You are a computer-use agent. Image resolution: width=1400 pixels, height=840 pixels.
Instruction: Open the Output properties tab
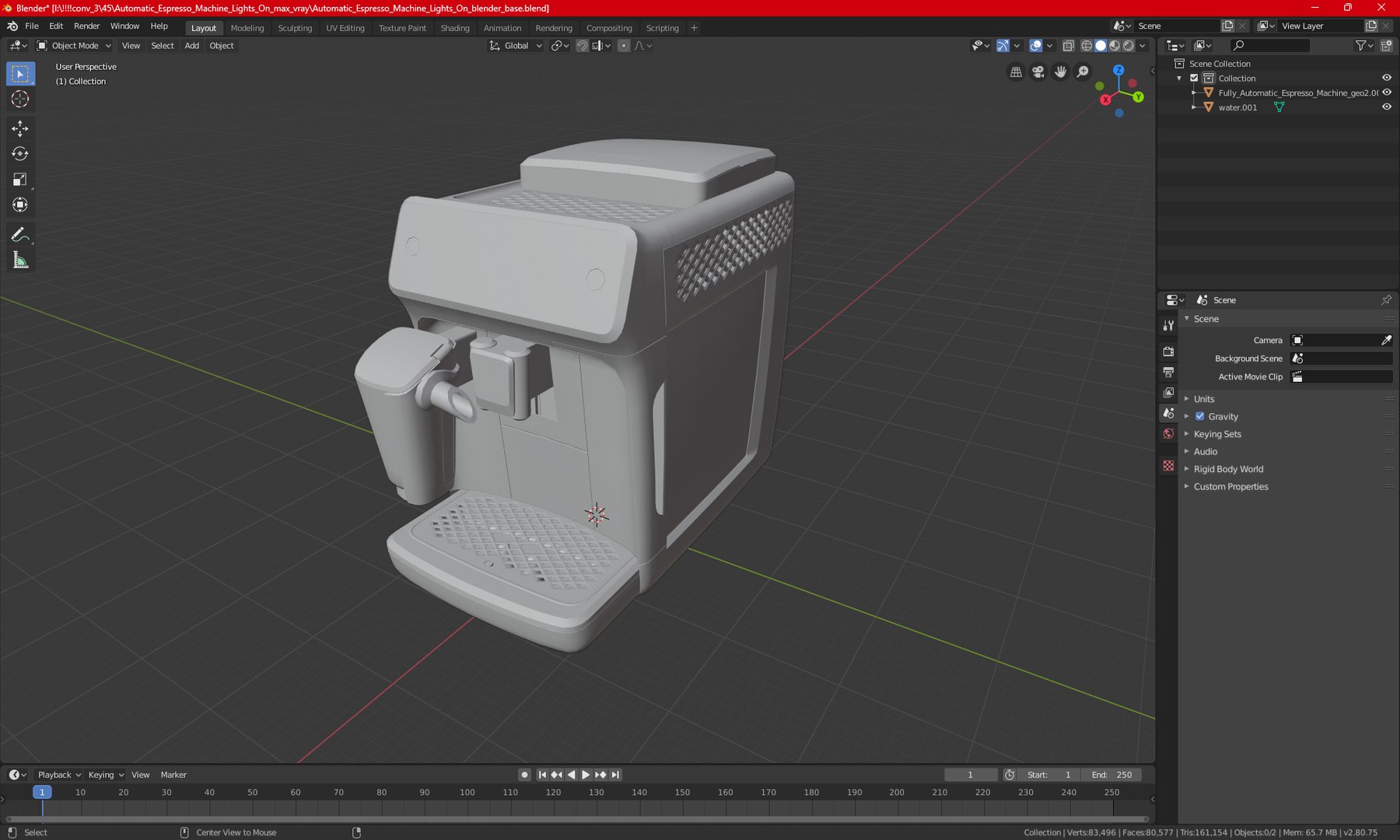pos(1168,372)
